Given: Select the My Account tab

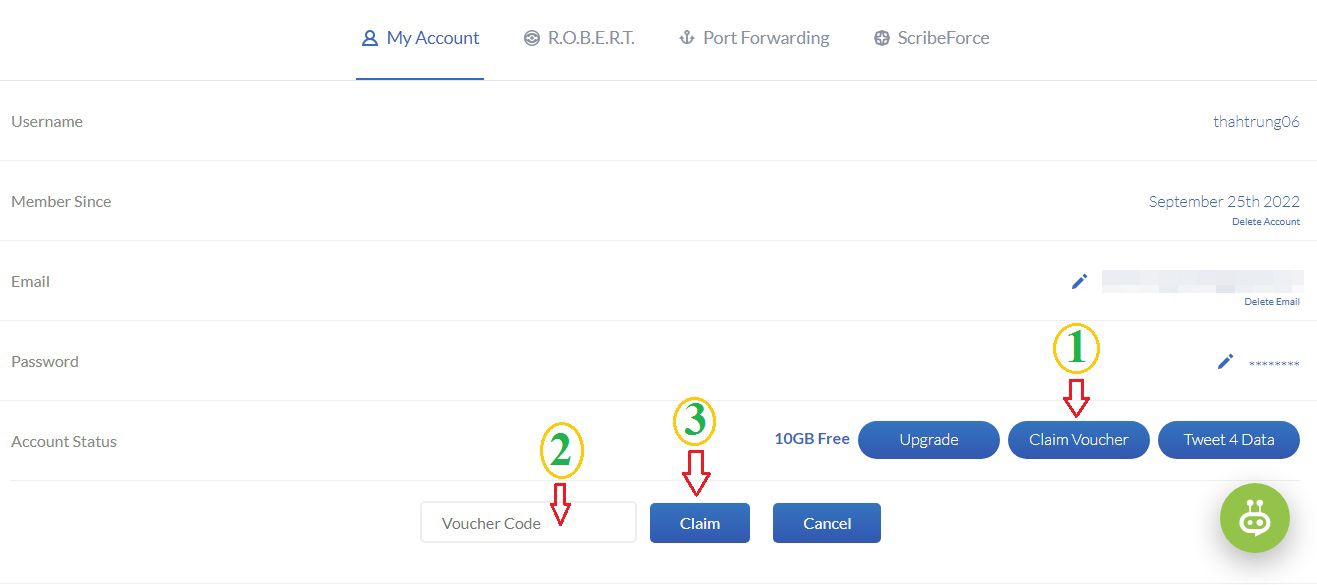Looking at the screenshot, I should (x=420, y=38).
